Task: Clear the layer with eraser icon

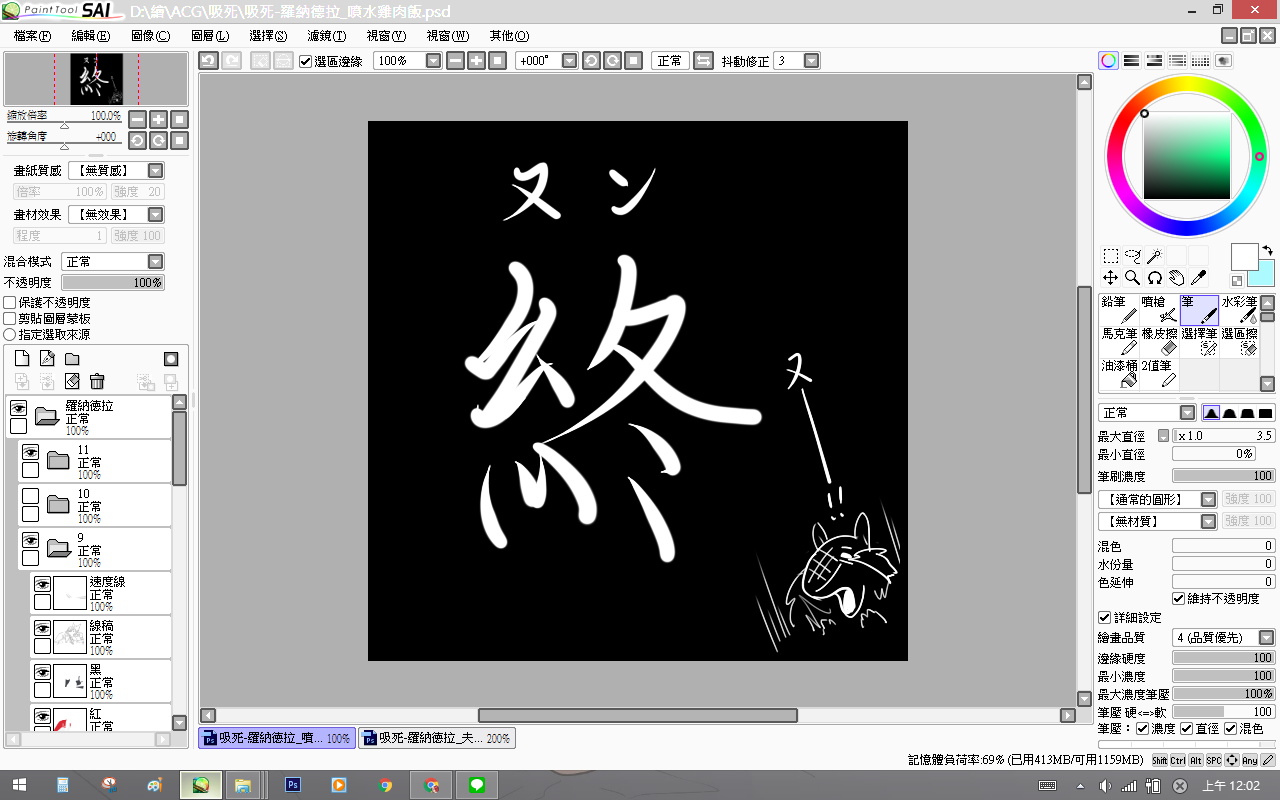Action: (x=72, y=381)
